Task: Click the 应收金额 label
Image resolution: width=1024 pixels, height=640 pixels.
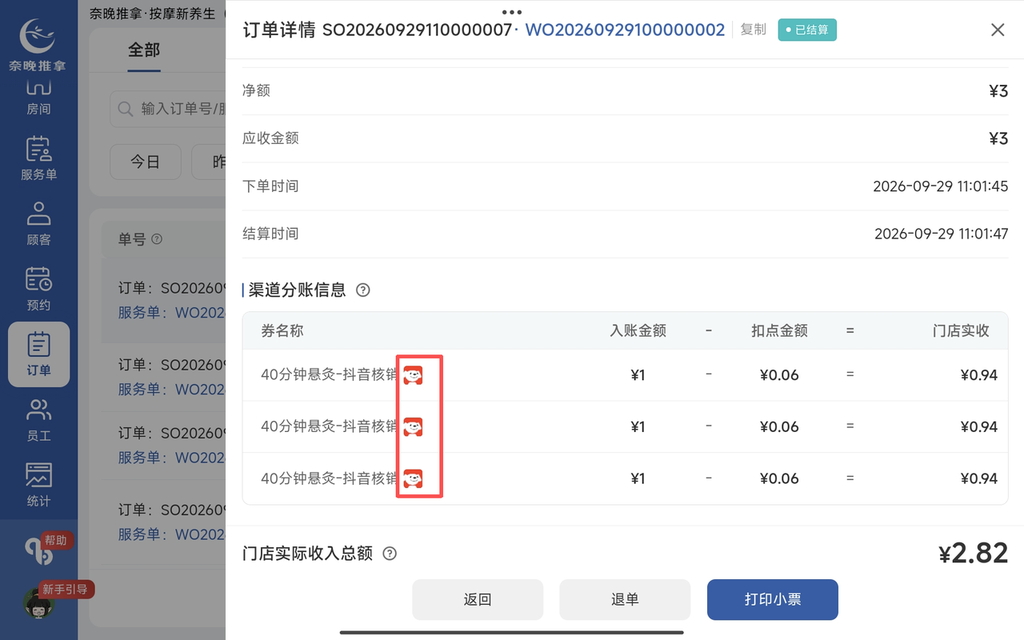Action: click(270, 138)
